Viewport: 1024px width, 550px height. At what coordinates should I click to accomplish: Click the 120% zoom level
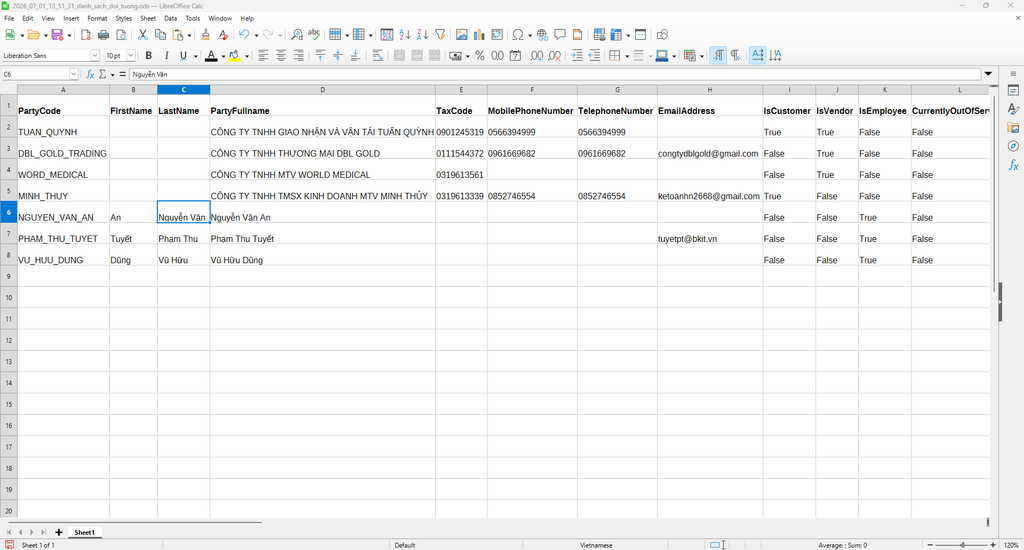click(1011, 545)
